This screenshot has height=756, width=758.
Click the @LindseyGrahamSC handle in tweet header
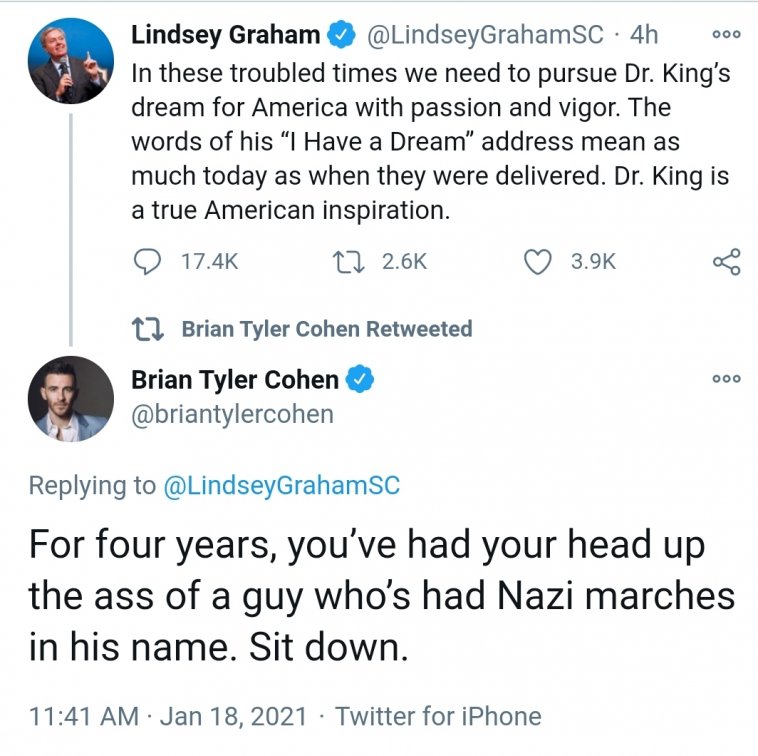tap(487, 35)
